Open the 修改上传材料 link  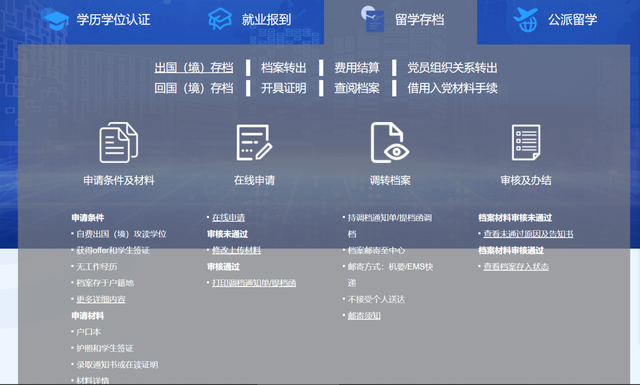pos(236,250)
